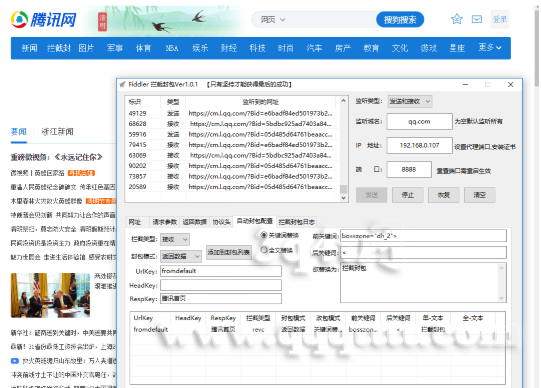Open 科技 in the navigation bar
Viewport: 541px width, 388px height.
[x=258, y=48]
